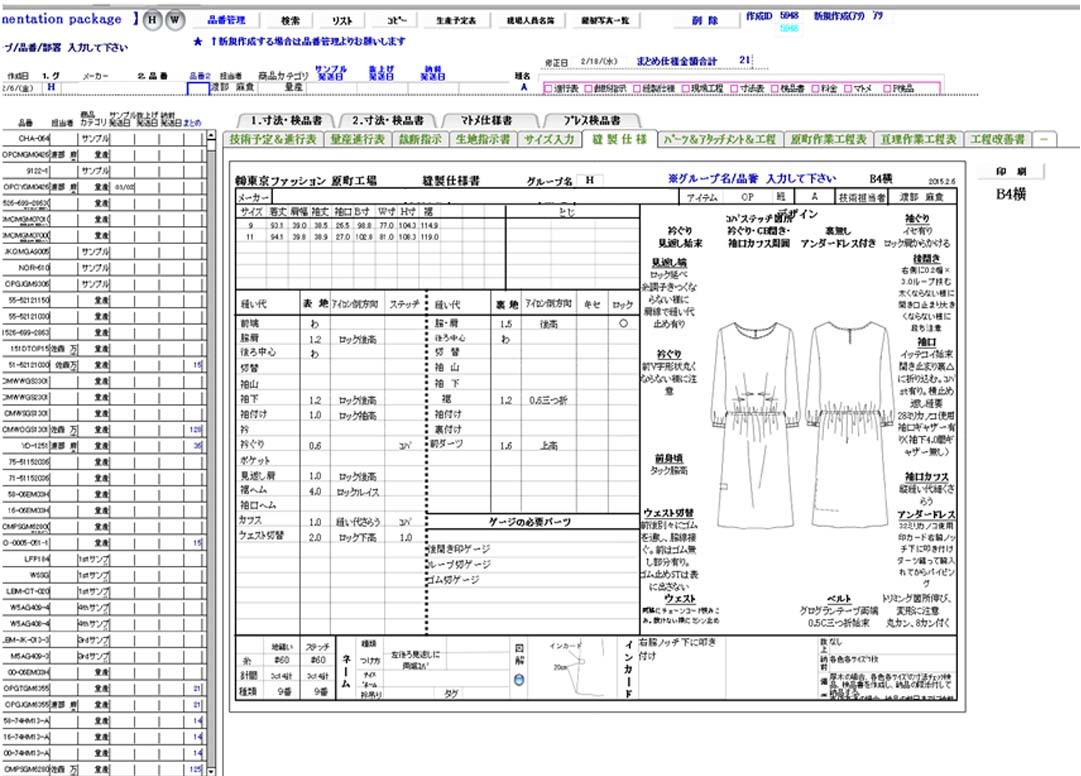Open the 2.寸法・検品書 tab

tap(387, 121)
